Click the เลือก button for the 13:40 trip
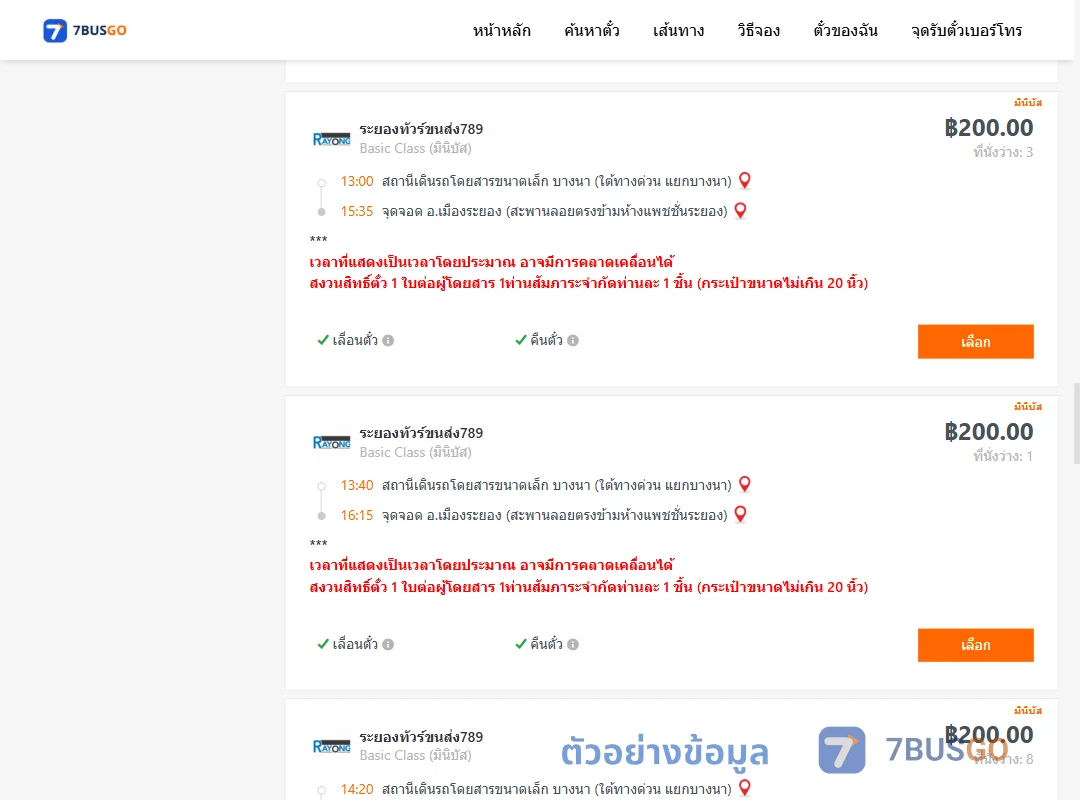The height and width of the screenshot is (800, 1080). click(975, 645)
